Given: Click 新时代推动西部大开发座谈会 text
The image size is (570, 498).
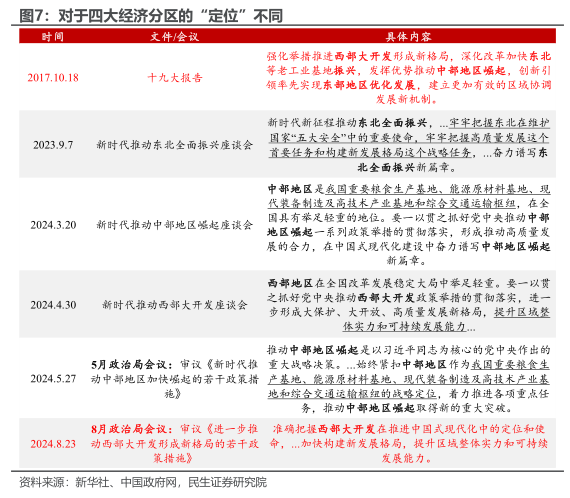Looking at the screenshot, I should coord(175,305).
